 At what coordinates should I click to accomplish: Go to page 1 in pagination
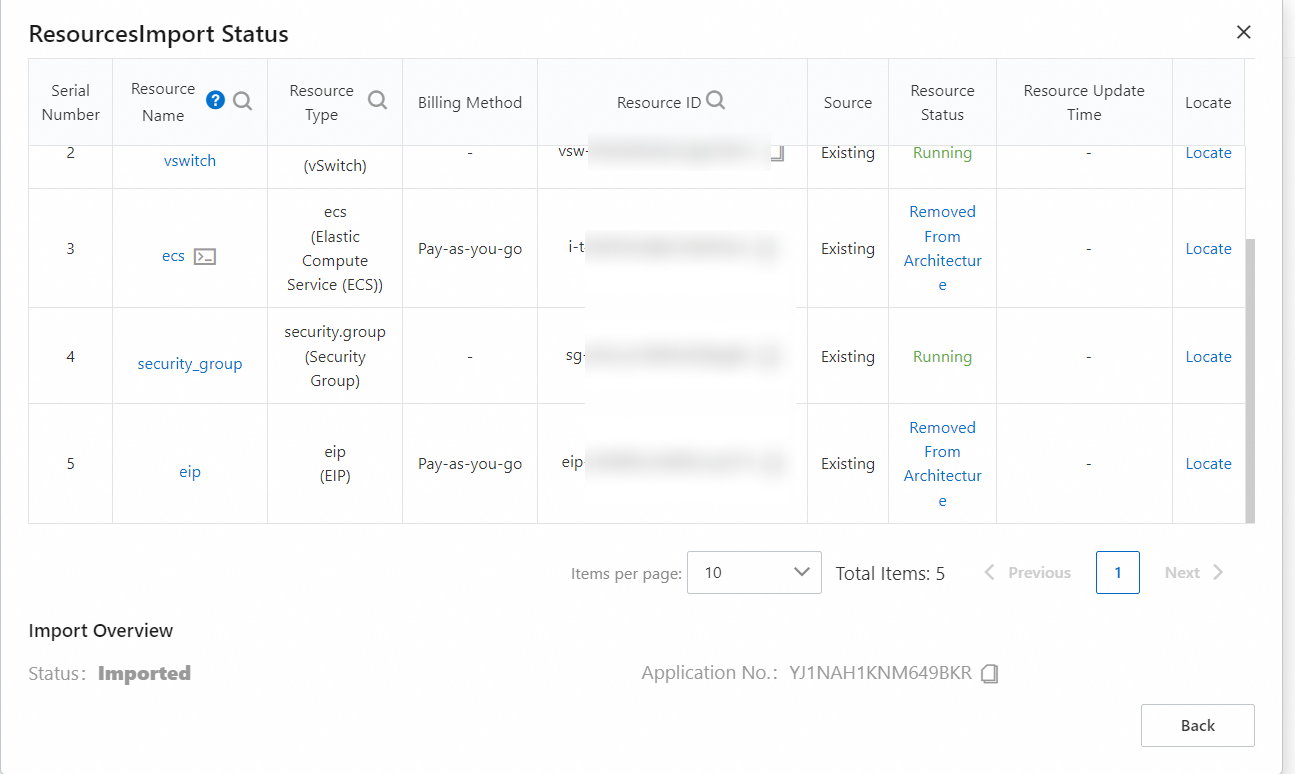pyautogui.click(x=1117, y=573)
